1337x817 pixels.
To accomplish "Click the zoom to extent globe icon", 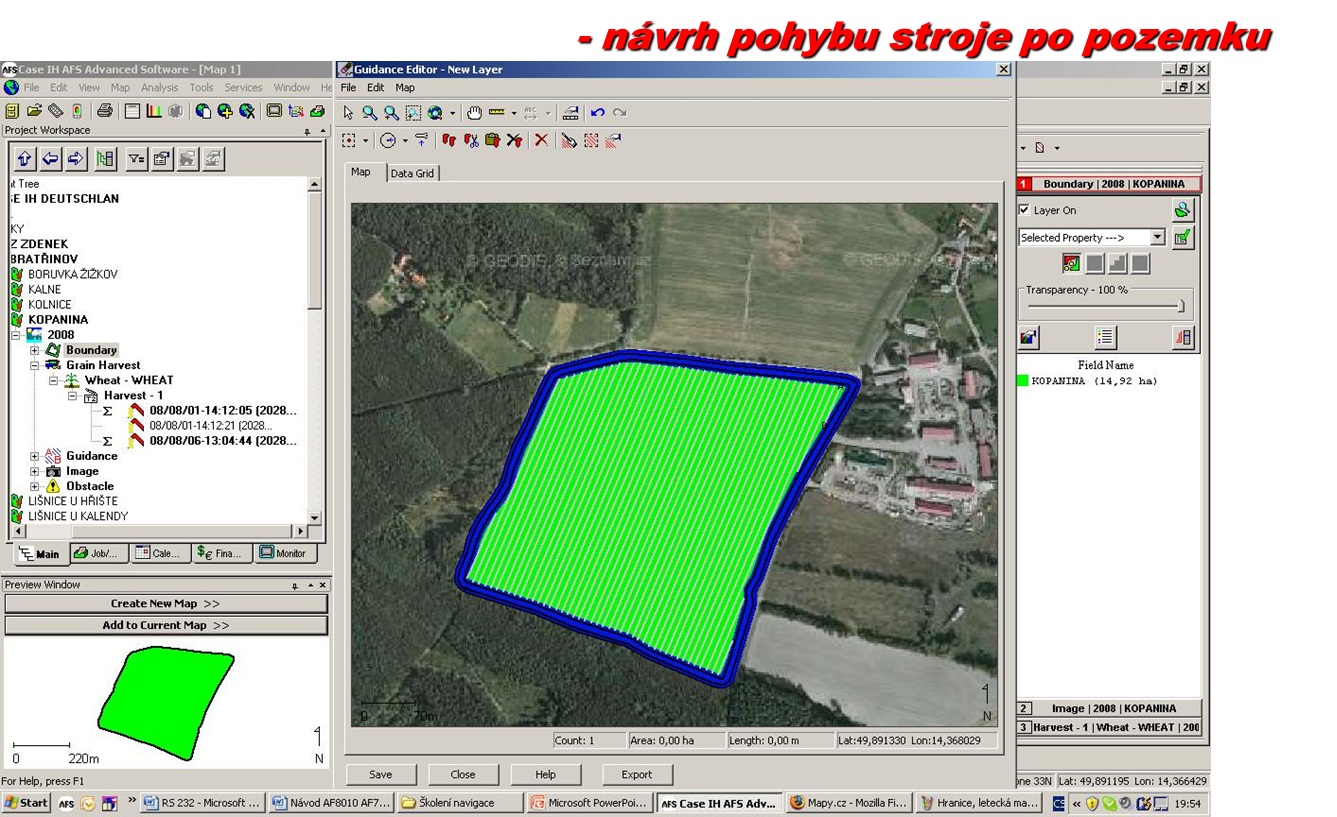I will tap(435, 113).
